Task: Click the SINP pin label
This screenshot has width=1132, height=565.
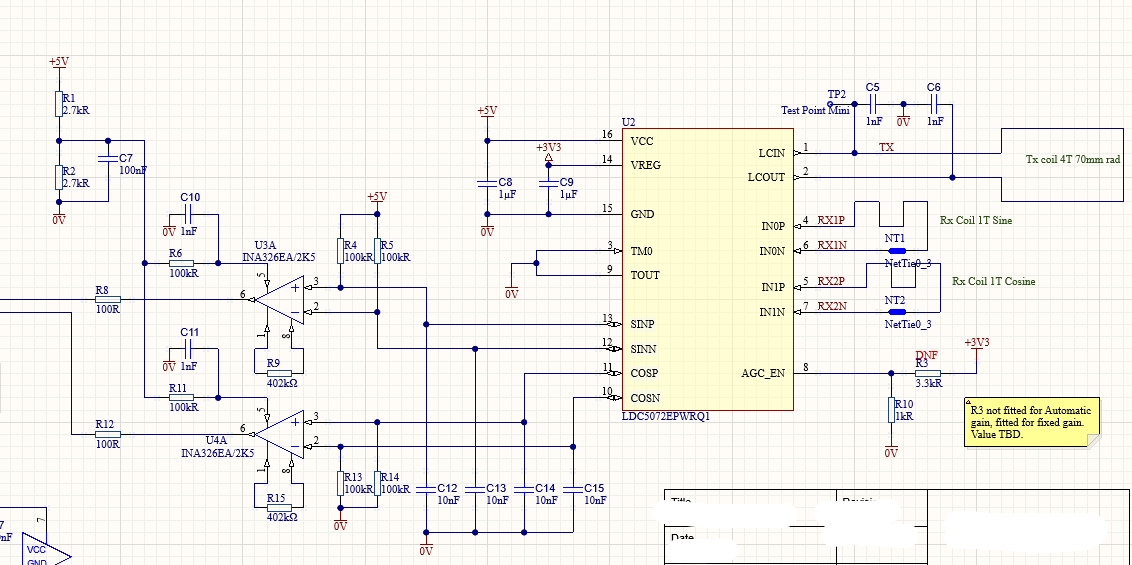Action: (x=644, y=324)
